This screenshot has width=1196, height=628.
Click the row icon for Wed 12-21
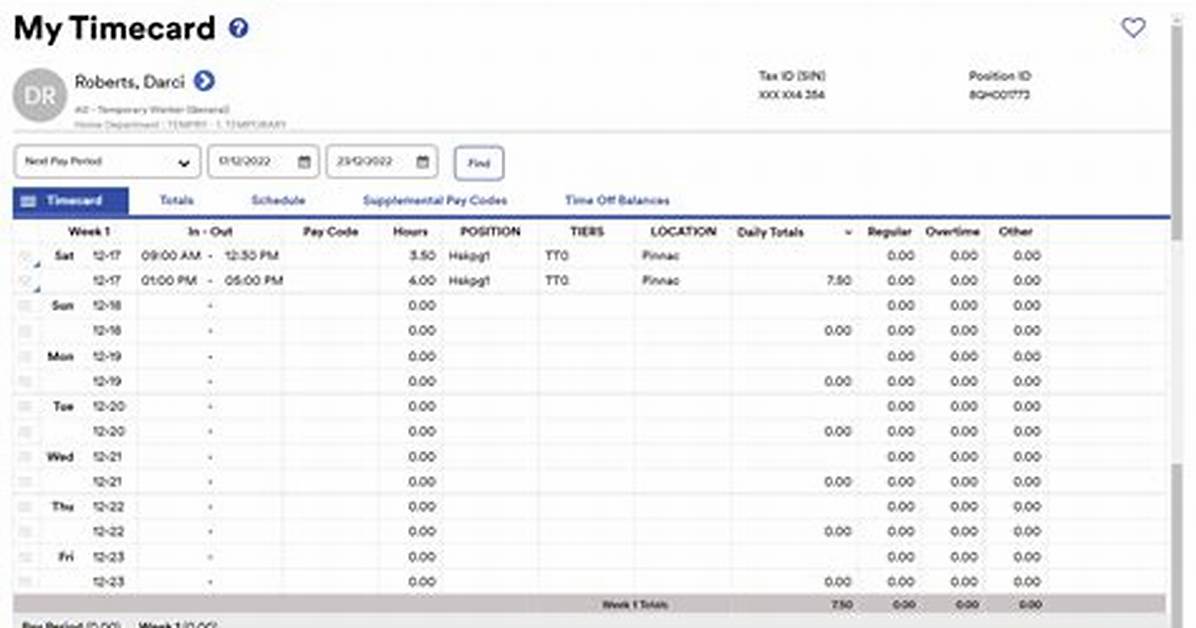point(25,457)
